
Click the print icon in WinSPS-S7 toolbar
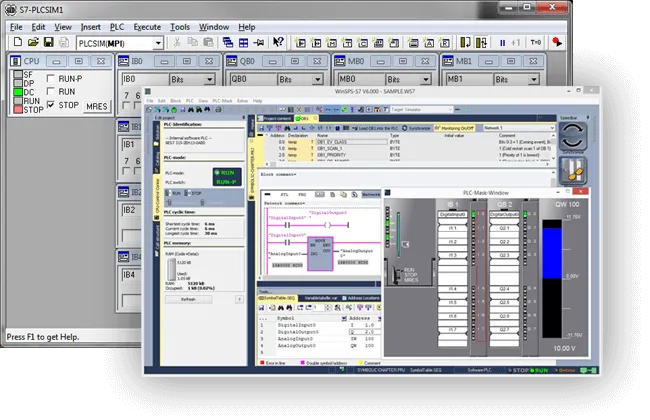pos(218,109)
